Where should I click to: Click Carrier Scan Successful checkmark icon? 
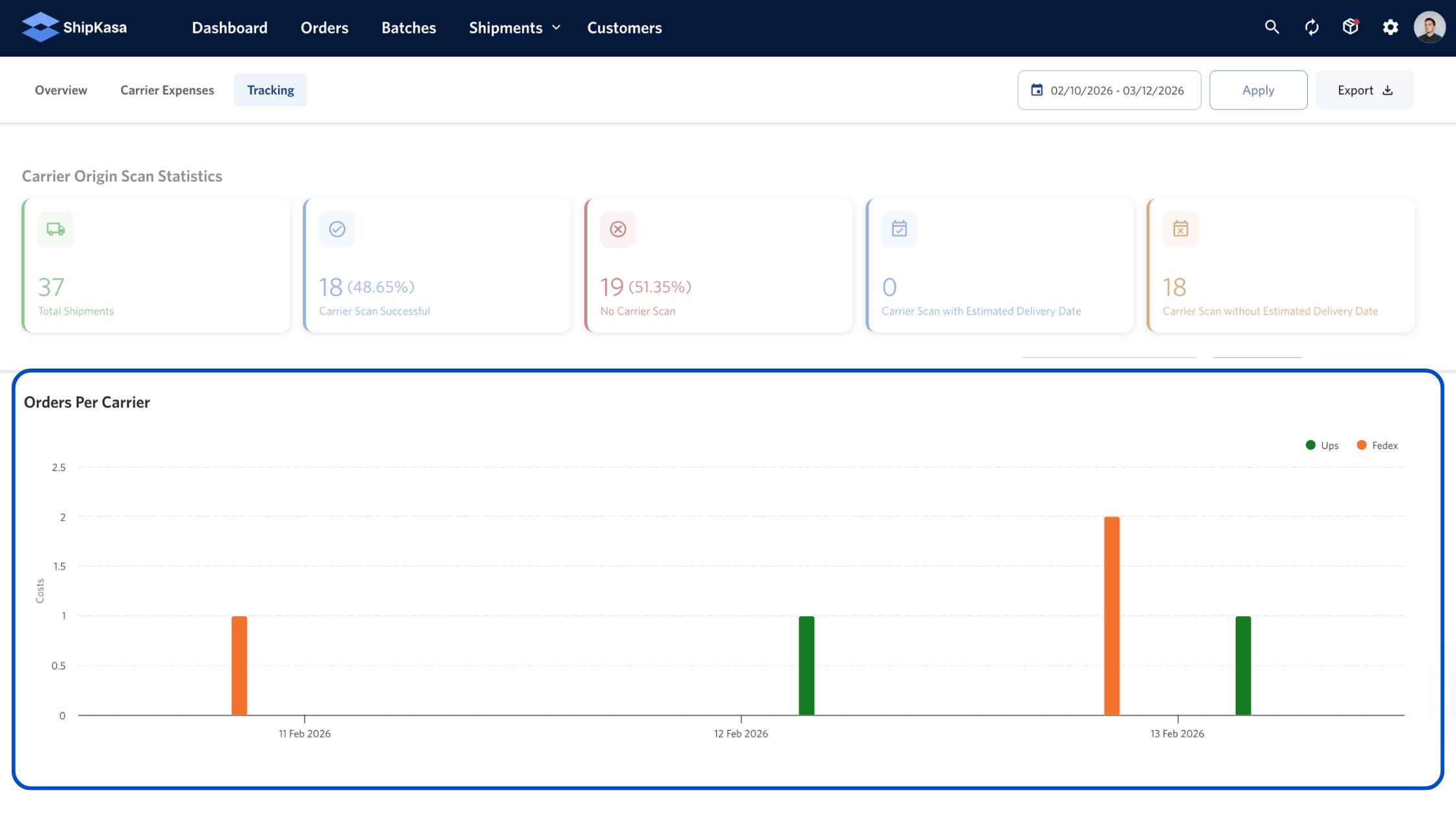pyautogui.click(x=337, y=229)
